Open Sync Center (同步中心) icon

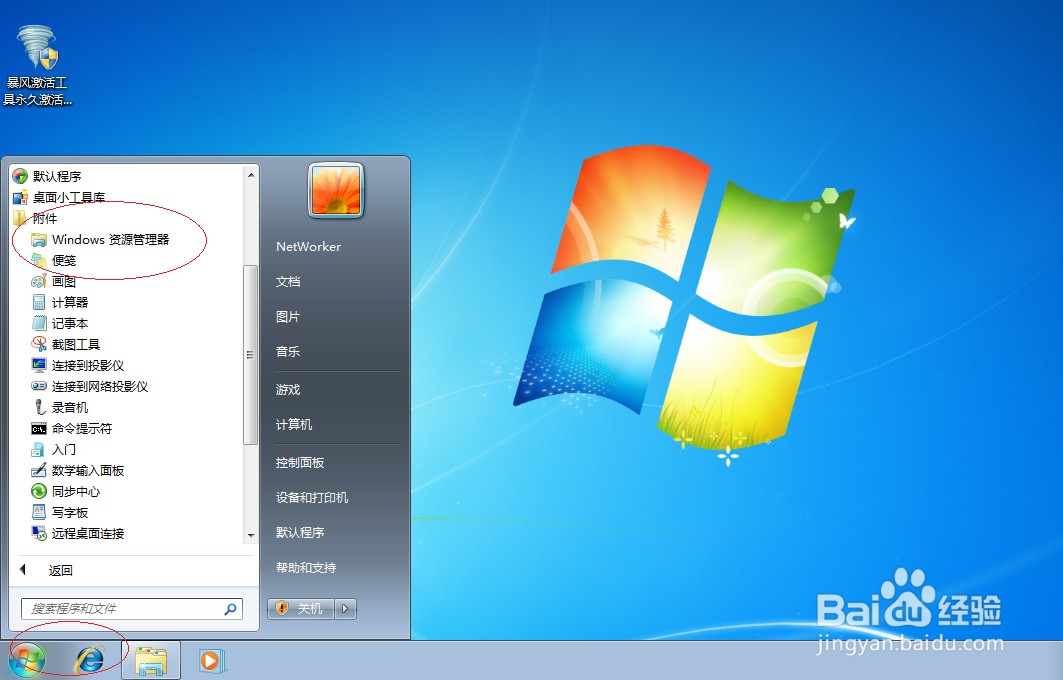point(39,492)
